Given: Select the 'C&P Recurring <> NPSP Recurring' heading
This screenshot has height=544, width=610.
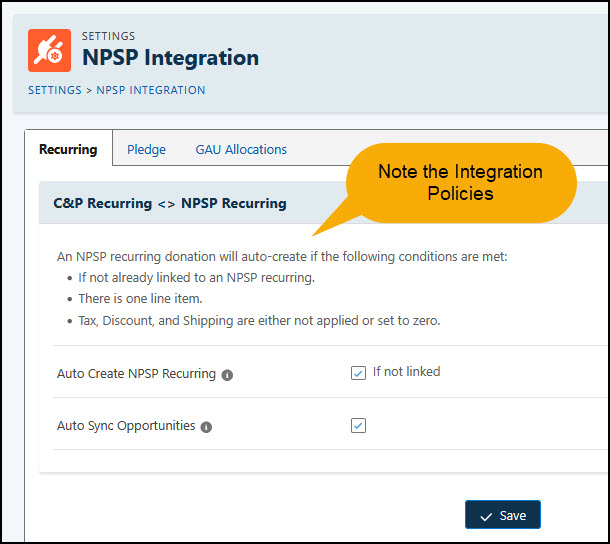Looking at the screenshot, I should [x=170, y=204].
